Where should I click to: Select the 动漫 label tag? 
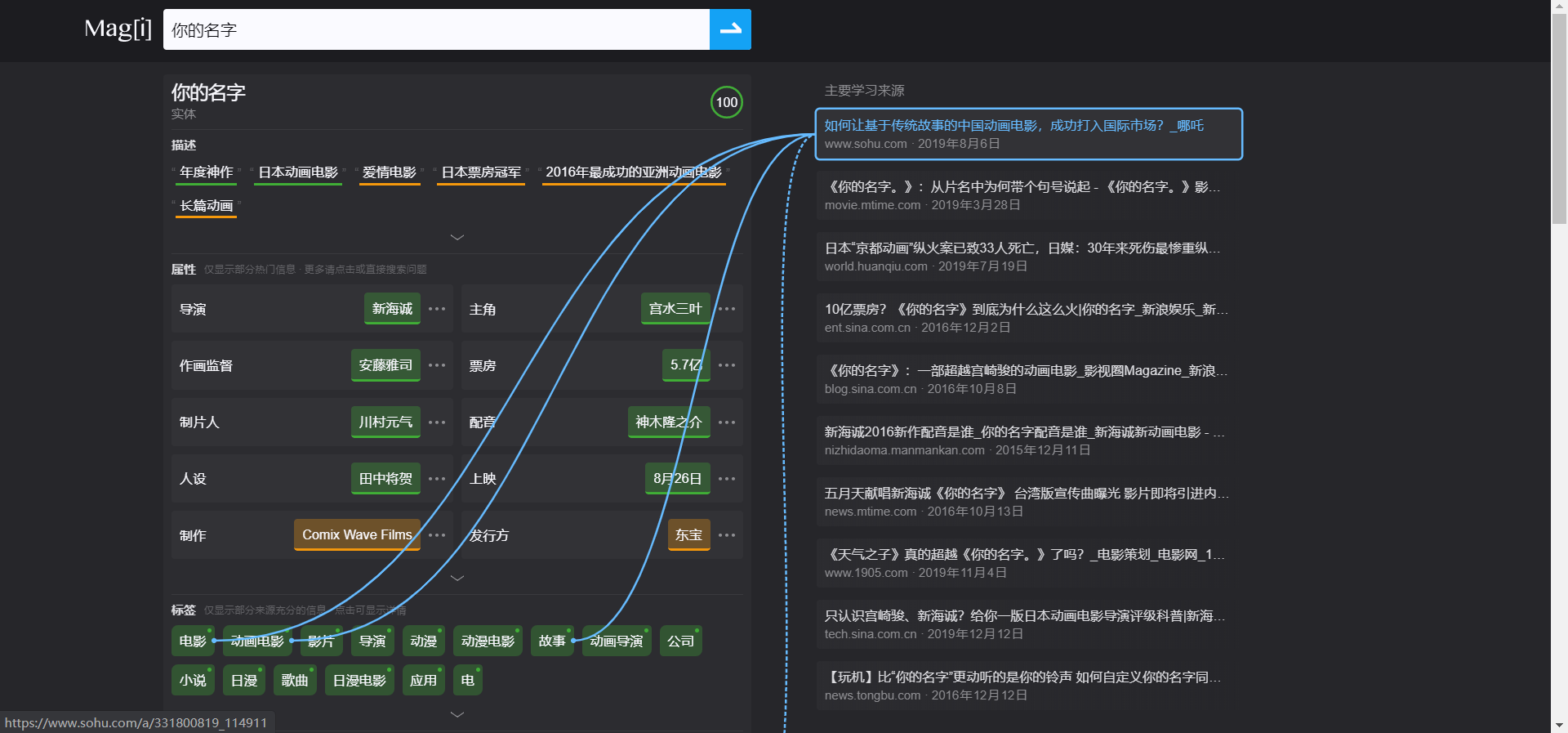424,641
